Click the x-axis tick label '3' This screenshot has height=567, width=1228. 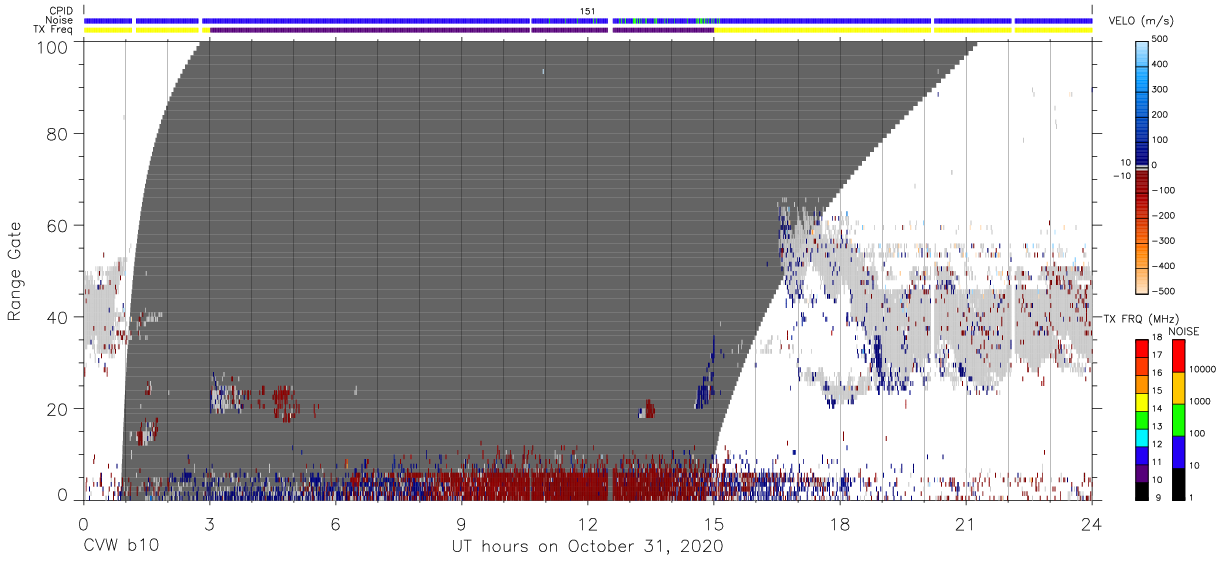point(209,524)
